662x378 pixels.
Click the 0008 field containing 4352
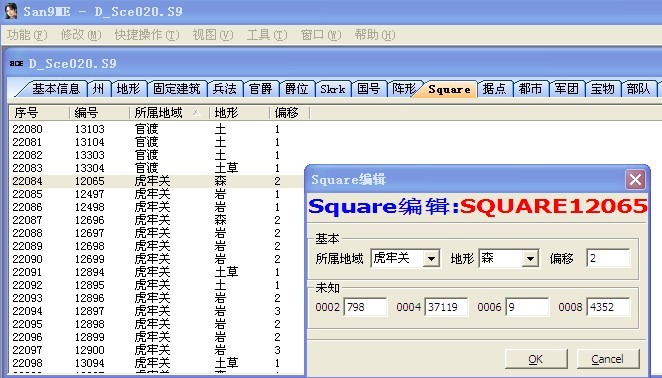pos(608,307)
